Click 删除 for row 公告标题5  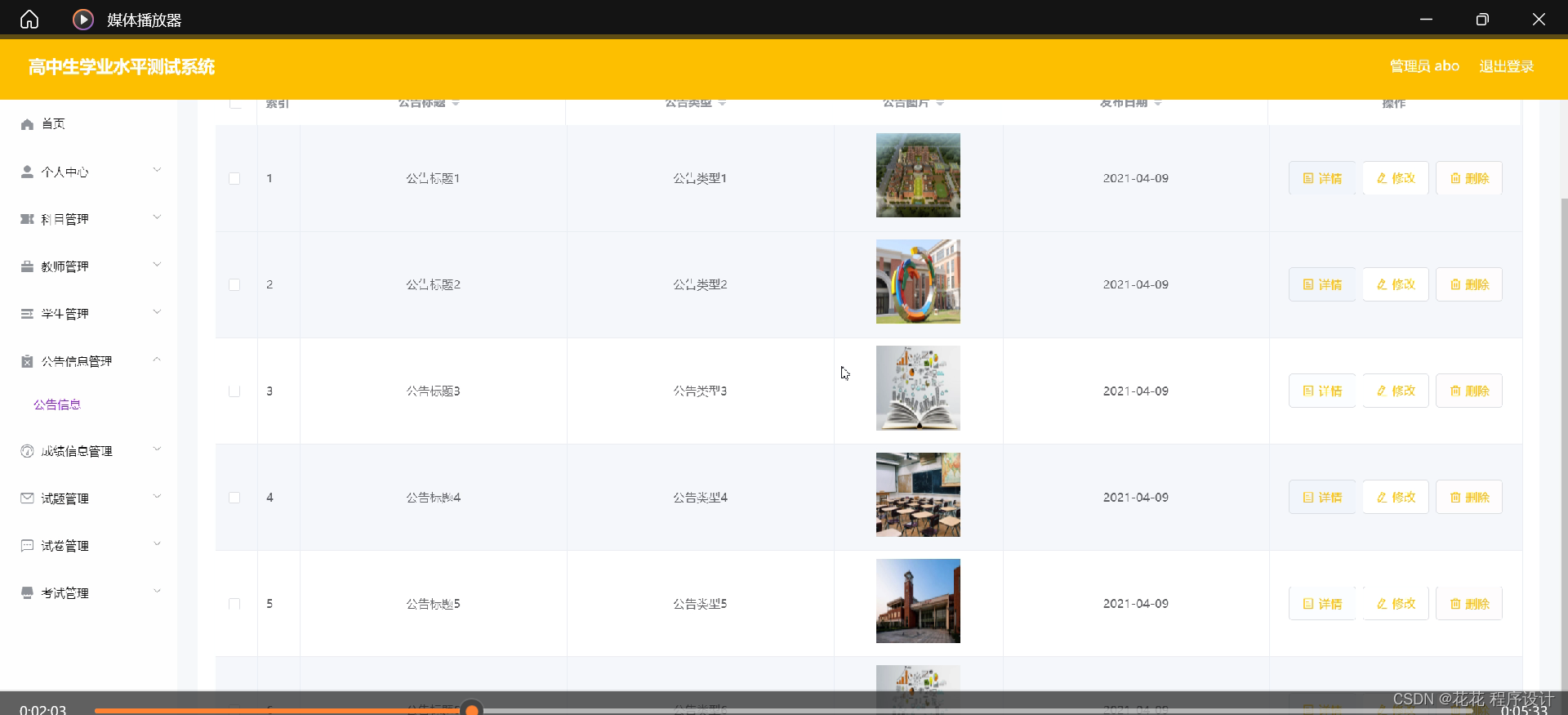[x=1469, y=604]
